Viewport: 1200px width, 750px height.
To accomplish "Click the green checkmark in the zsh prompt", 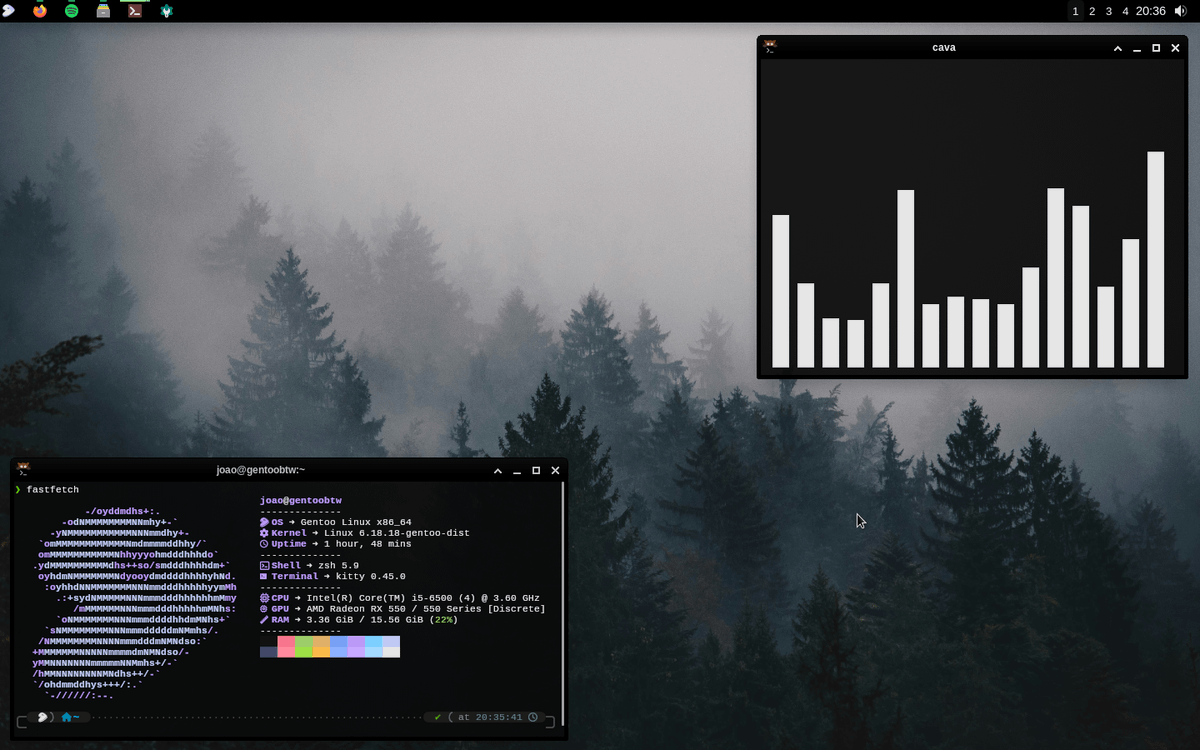I will tap(437, 717).
